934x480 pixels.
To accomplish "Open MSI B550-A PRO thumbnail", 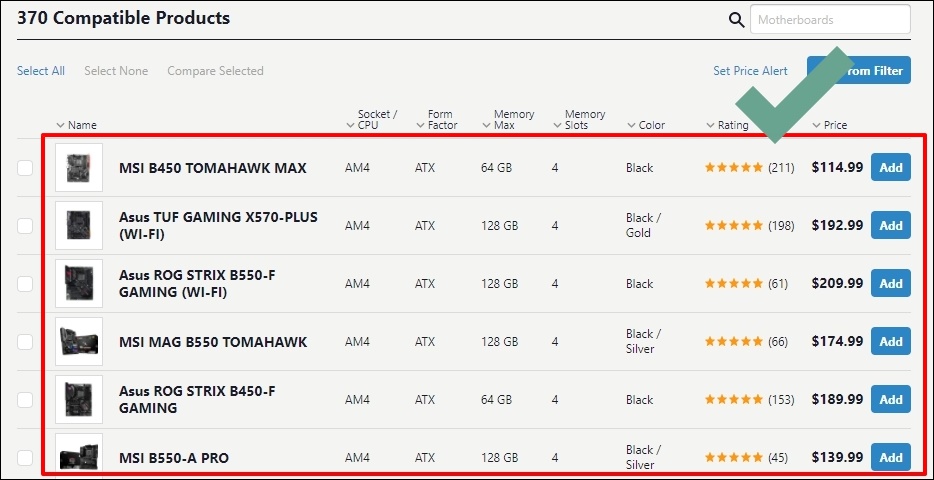I will [79, 455].
